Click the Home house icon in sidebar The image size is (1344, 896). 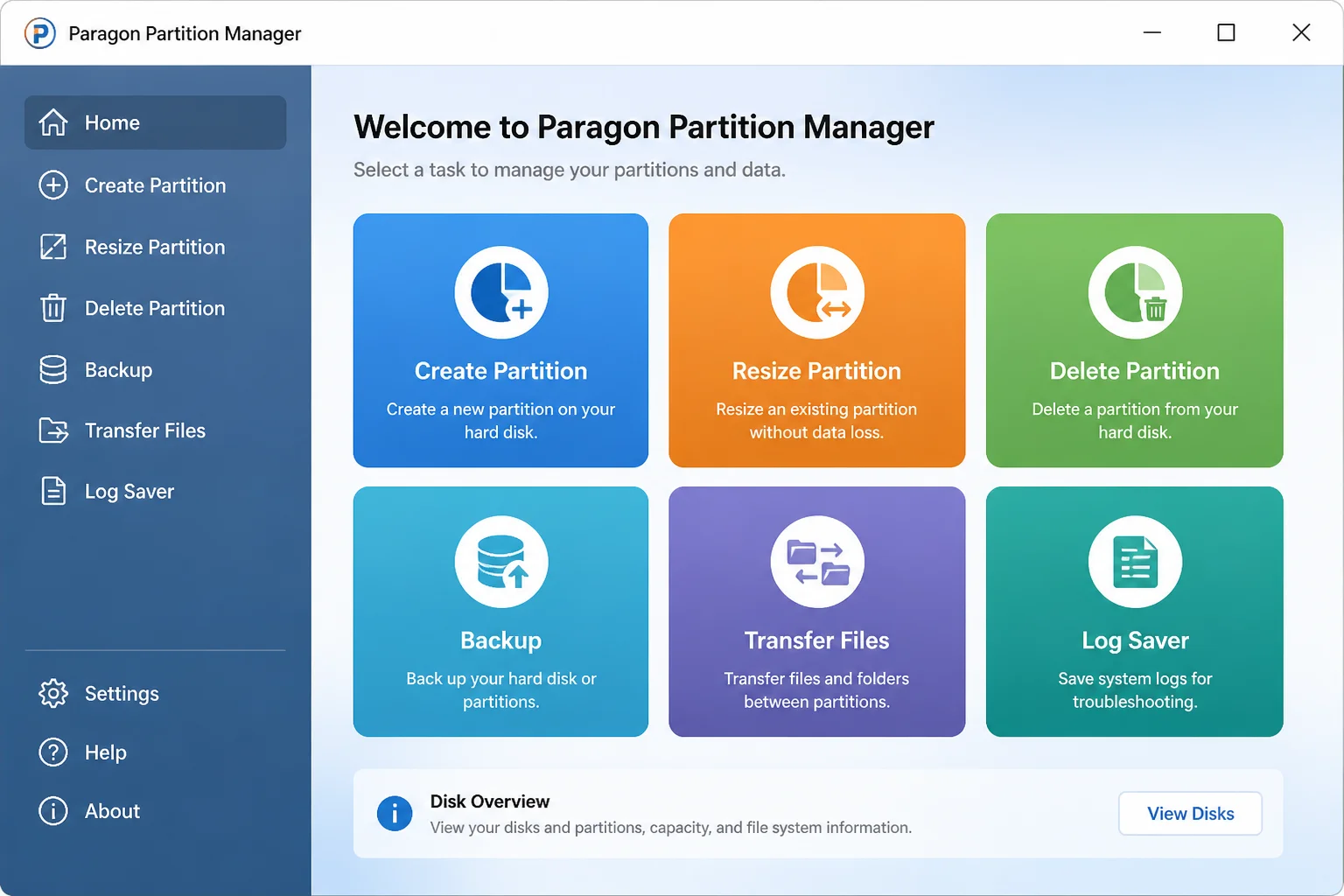pyautogui.click(x=53, y=122)
